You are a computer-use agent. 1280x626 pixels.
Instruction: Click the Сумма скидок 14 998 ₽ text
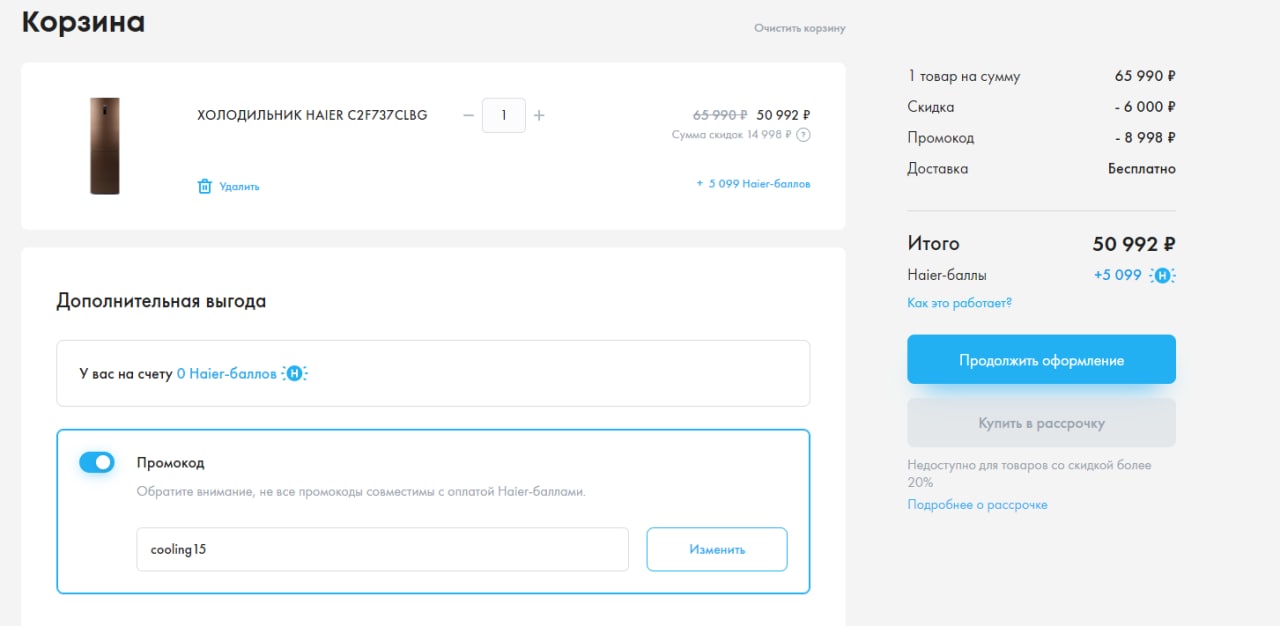[x=732, y=135]
